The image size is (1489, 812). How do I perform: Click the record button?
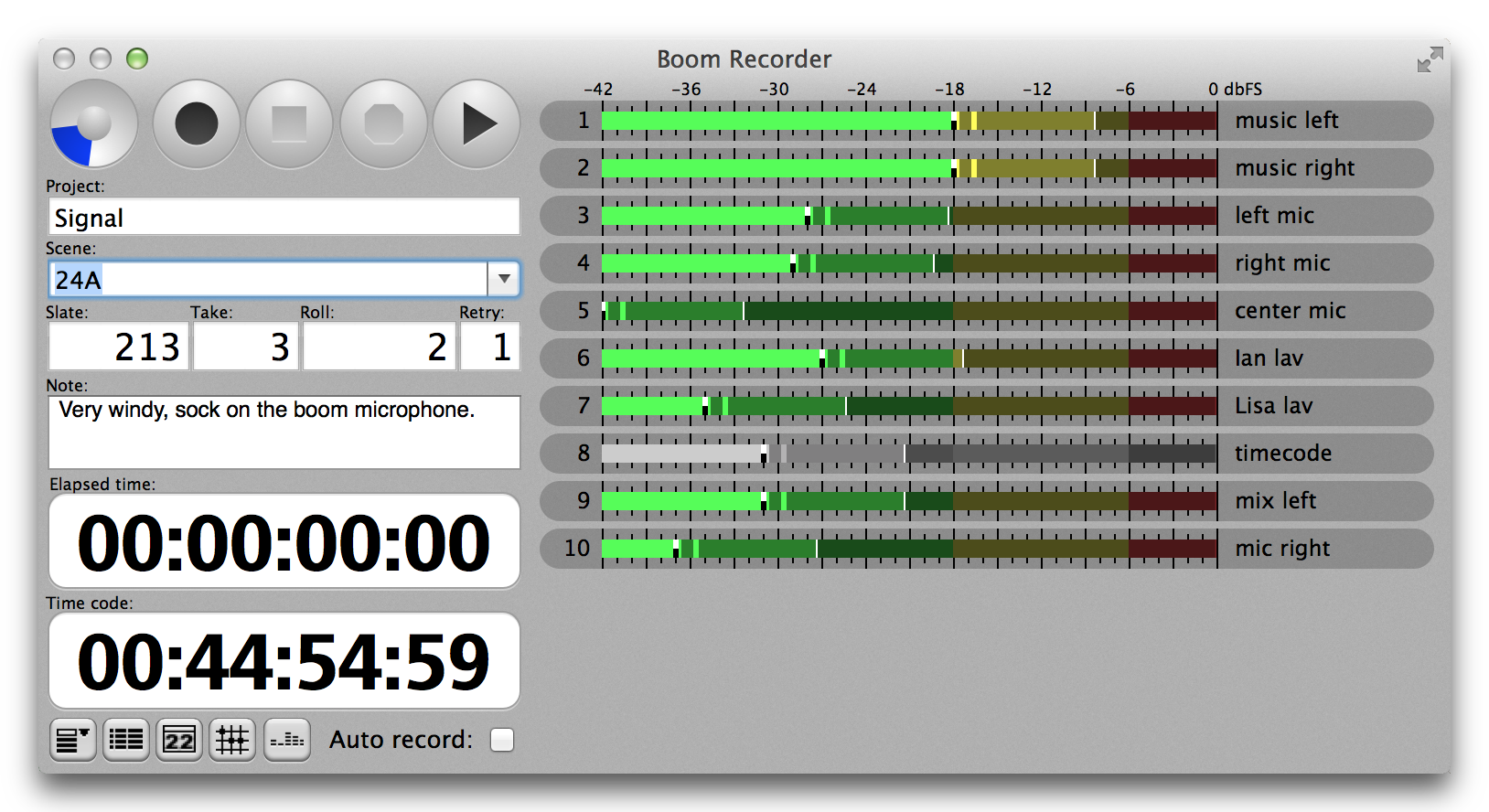(x=197, y=123)
